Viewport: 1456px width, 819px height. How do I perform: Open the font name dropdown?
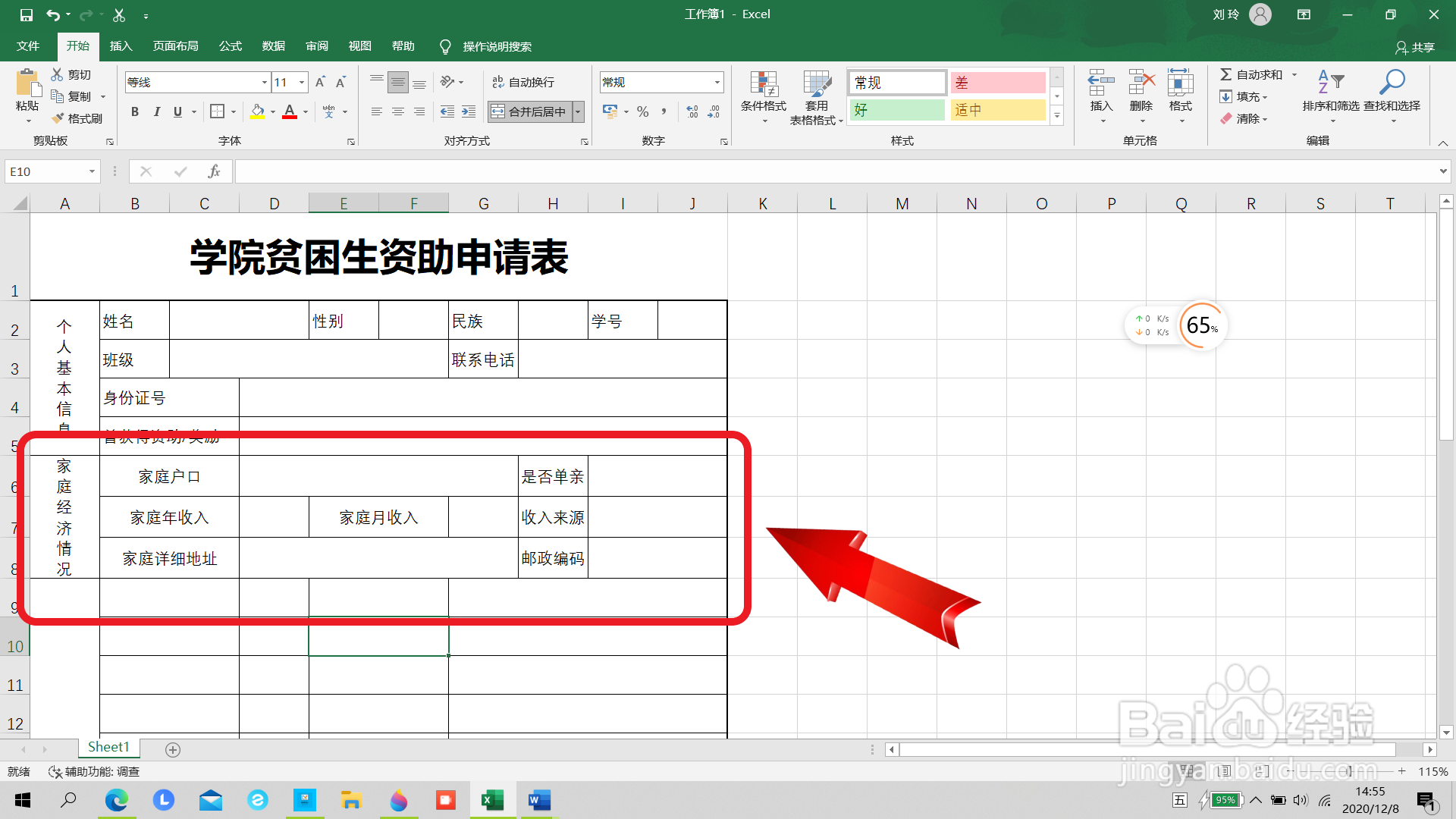coord(264,82)
